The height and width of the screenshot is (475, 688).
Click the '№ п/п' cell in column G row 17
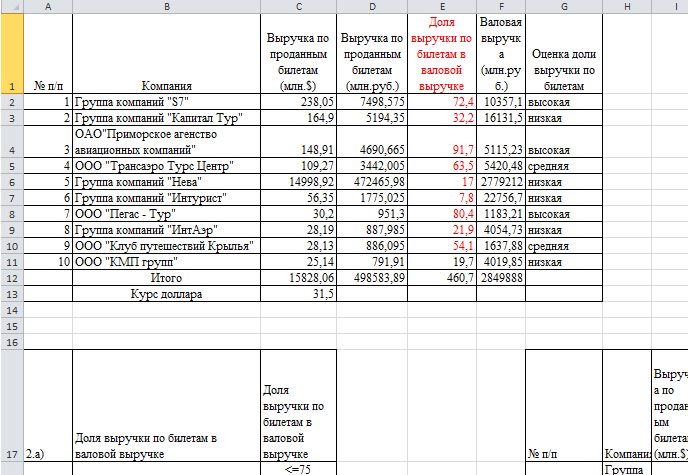coord(564,405)
